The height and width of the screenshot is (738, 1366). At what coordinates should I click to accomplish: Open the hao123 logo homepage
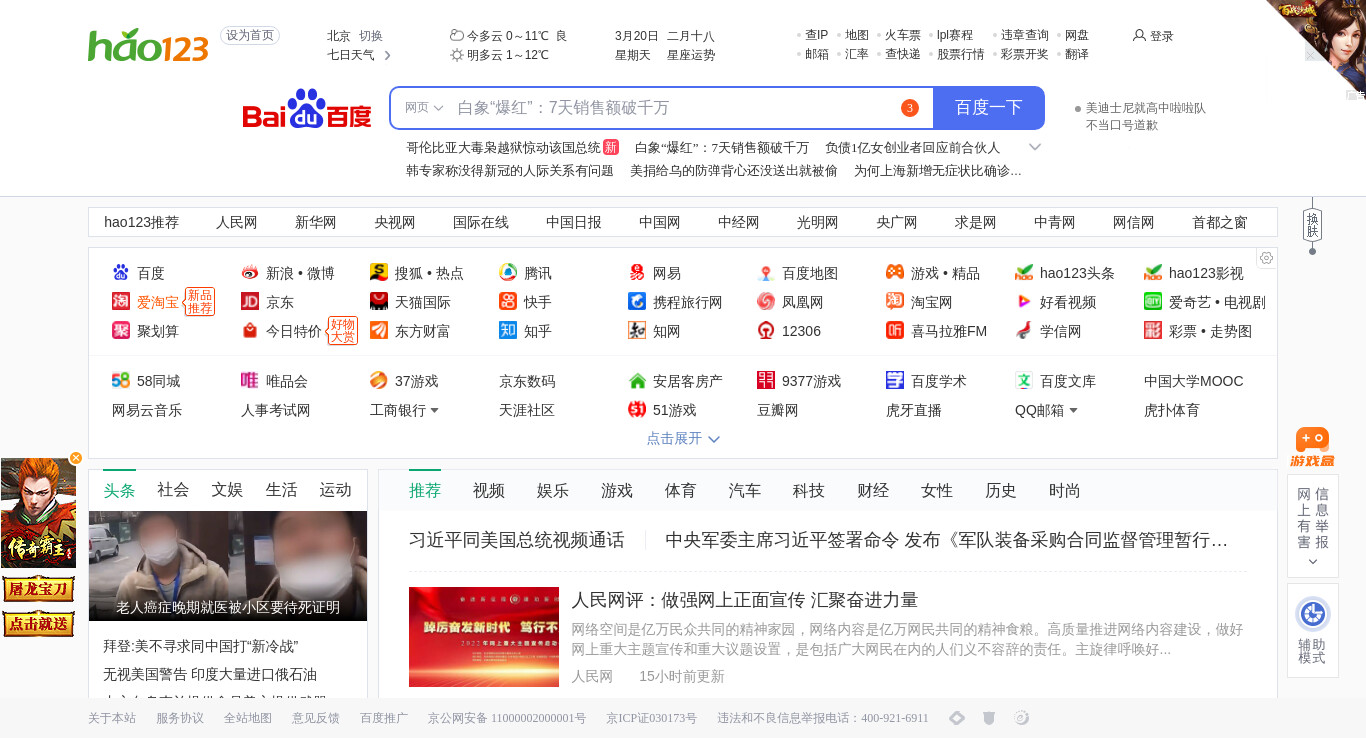point(148,45)
